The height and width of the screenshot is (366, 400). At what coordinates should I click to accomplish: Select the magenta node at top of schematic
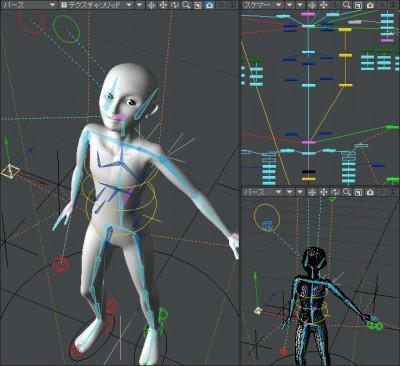pos(308,14)
